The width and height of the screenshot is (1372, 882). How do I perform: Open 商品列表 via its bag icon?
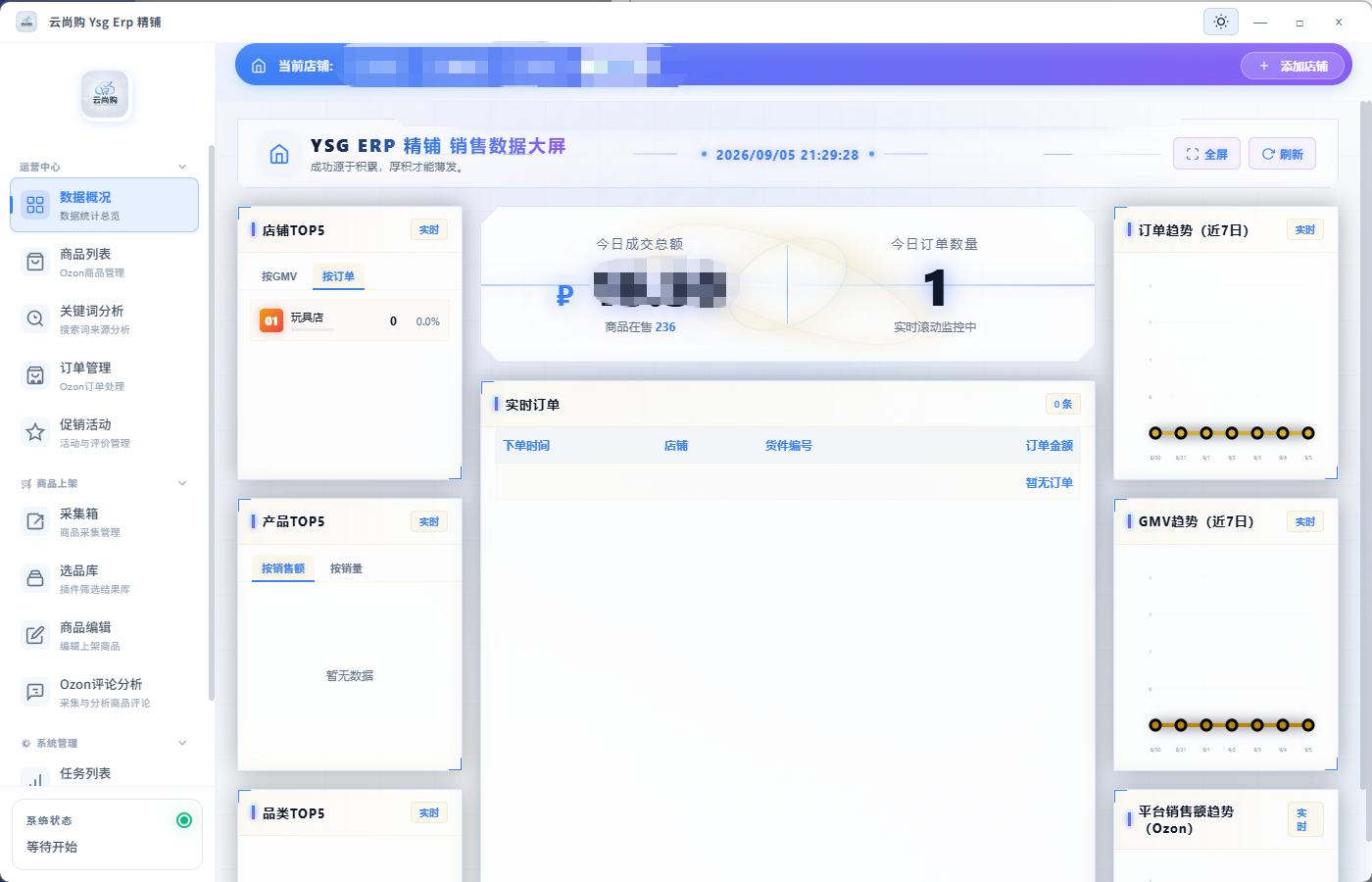tap(35, 262)
